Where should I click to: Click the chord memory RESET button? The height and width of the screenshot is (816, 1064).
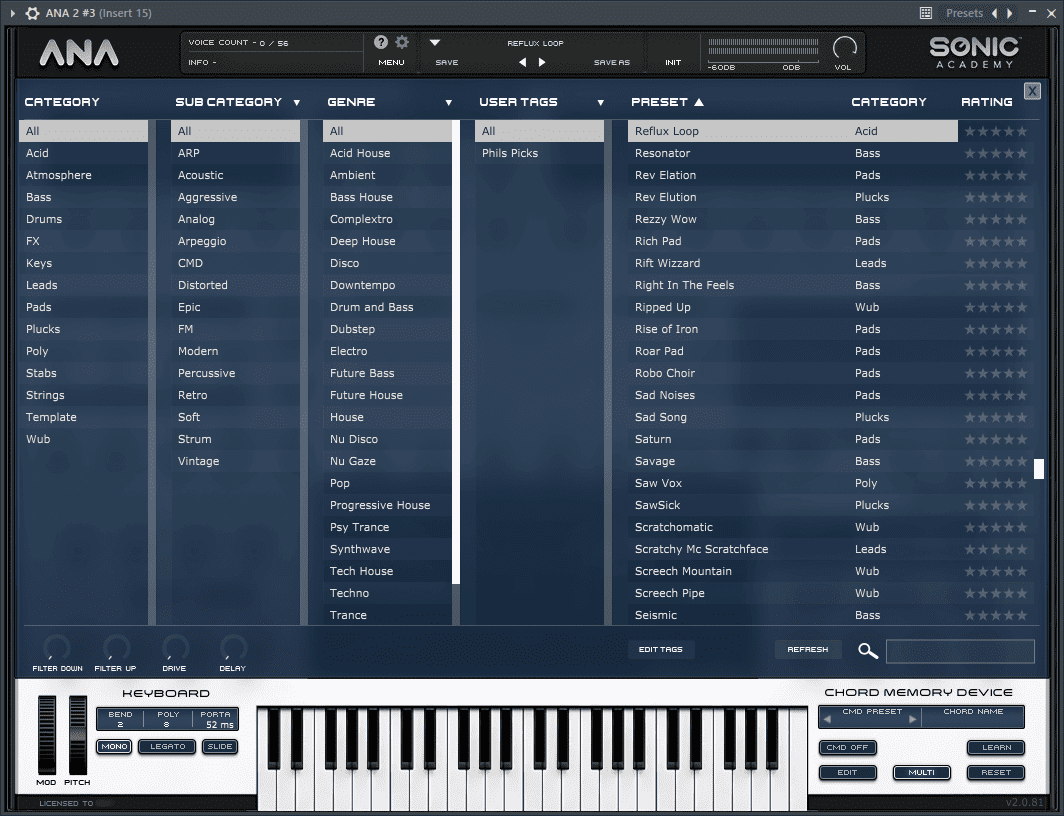(996, 773)
